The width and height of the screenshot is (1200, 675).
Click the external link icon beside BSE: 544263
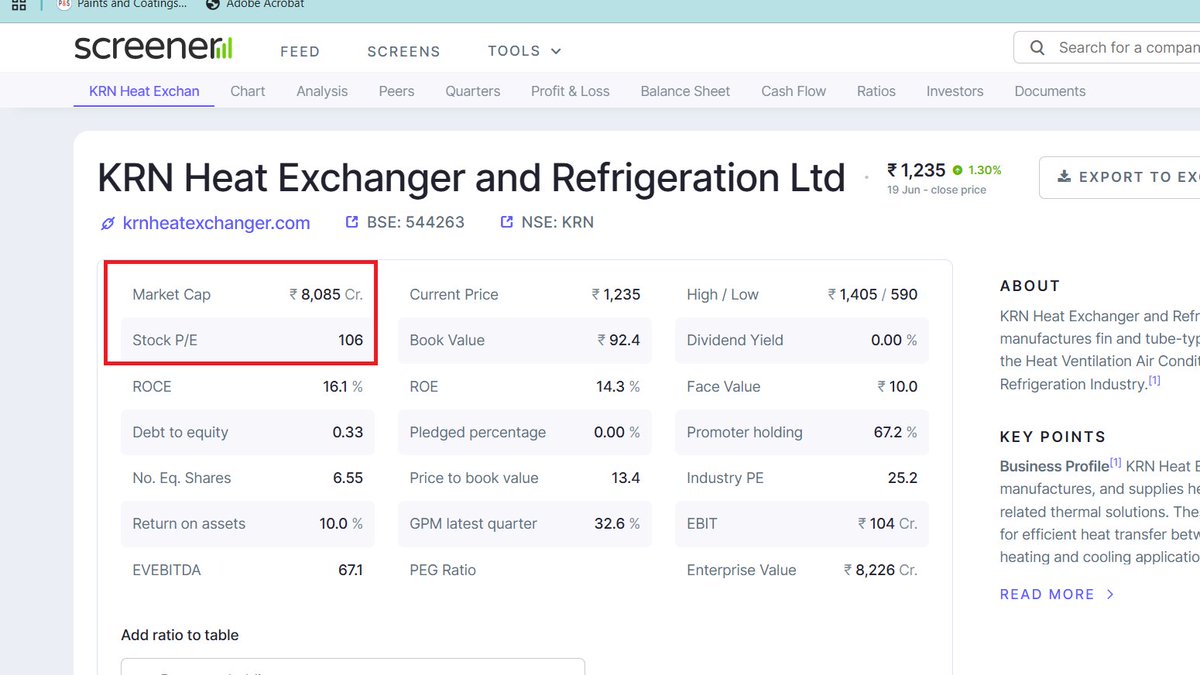click(352, 222)
